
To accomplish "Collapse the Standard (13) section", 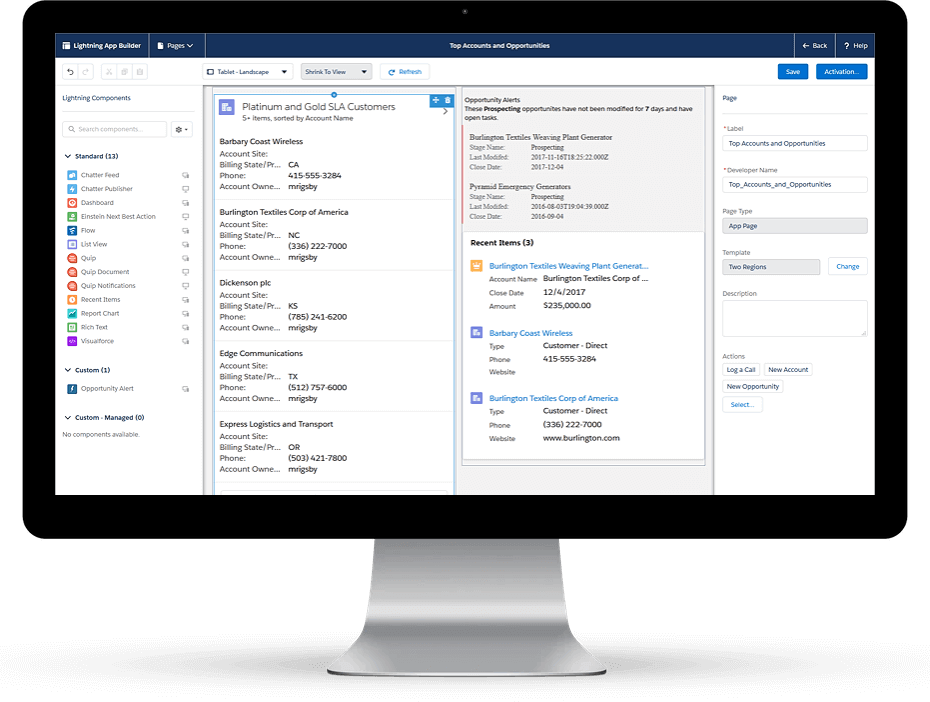I will [x=68, y=157].
